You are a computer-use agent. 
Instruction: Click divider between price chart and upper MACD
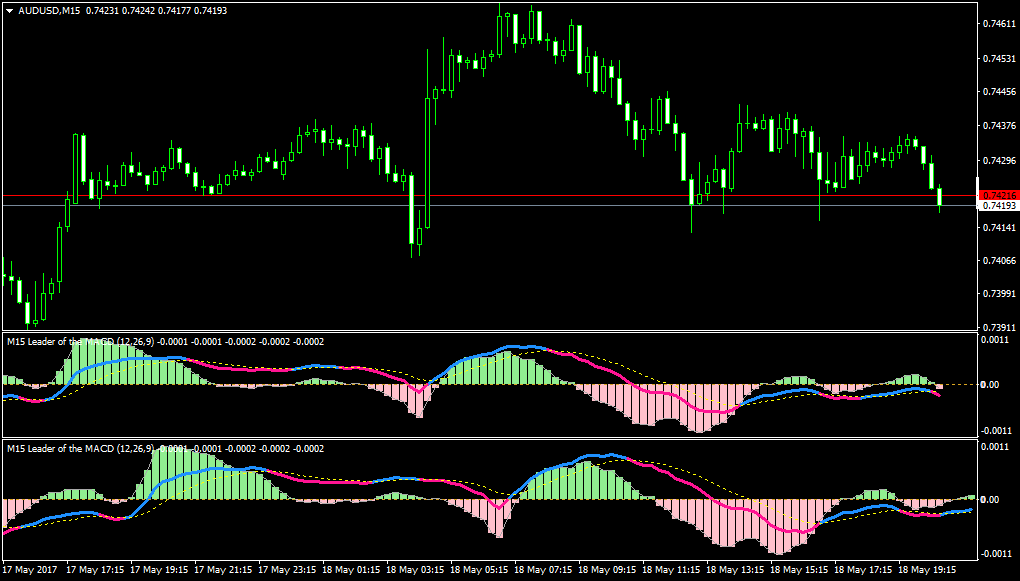pyautogui.click(x=489, y=332)
